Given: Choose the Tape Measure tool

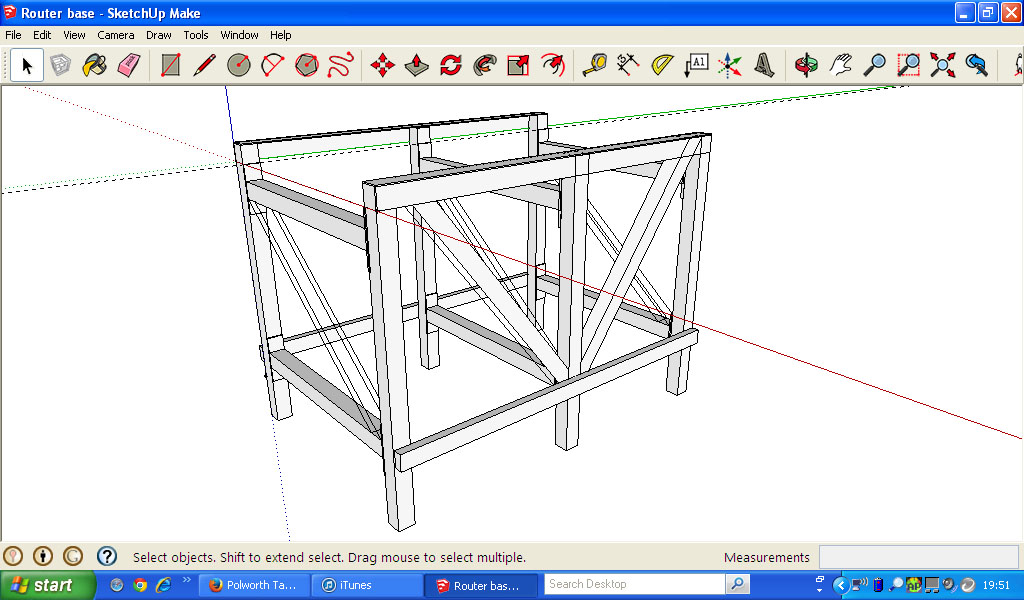Looking at the screenshot, I should click(595, 66).
